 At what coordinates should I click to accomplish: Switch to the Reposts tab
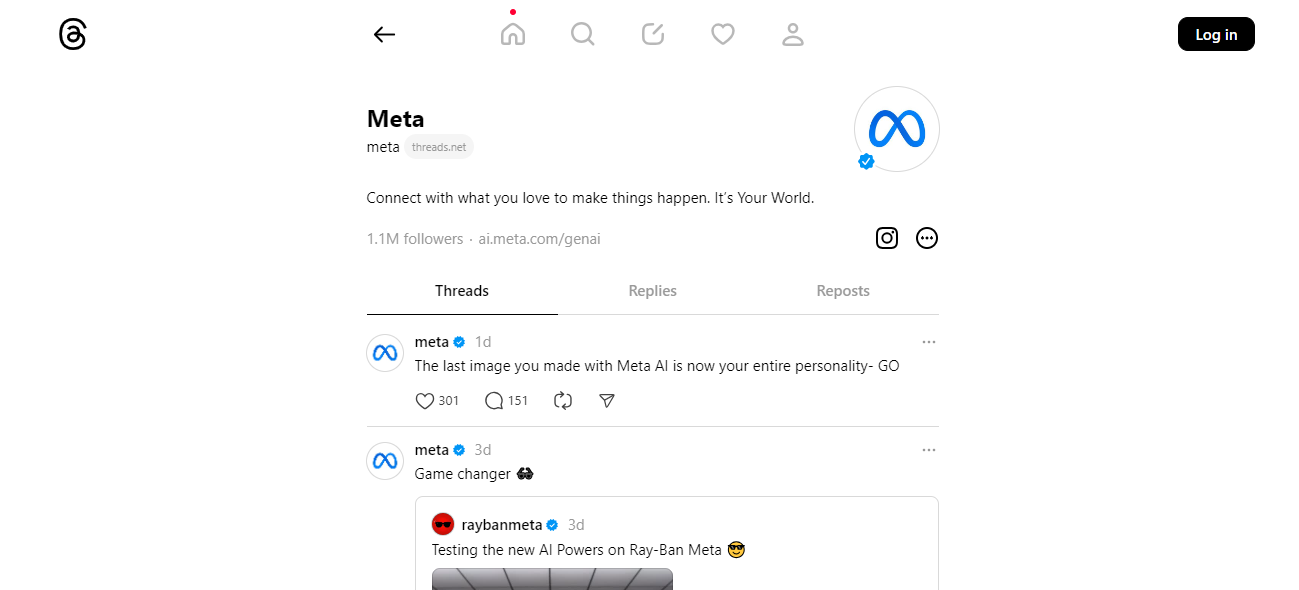coord(842,291)
